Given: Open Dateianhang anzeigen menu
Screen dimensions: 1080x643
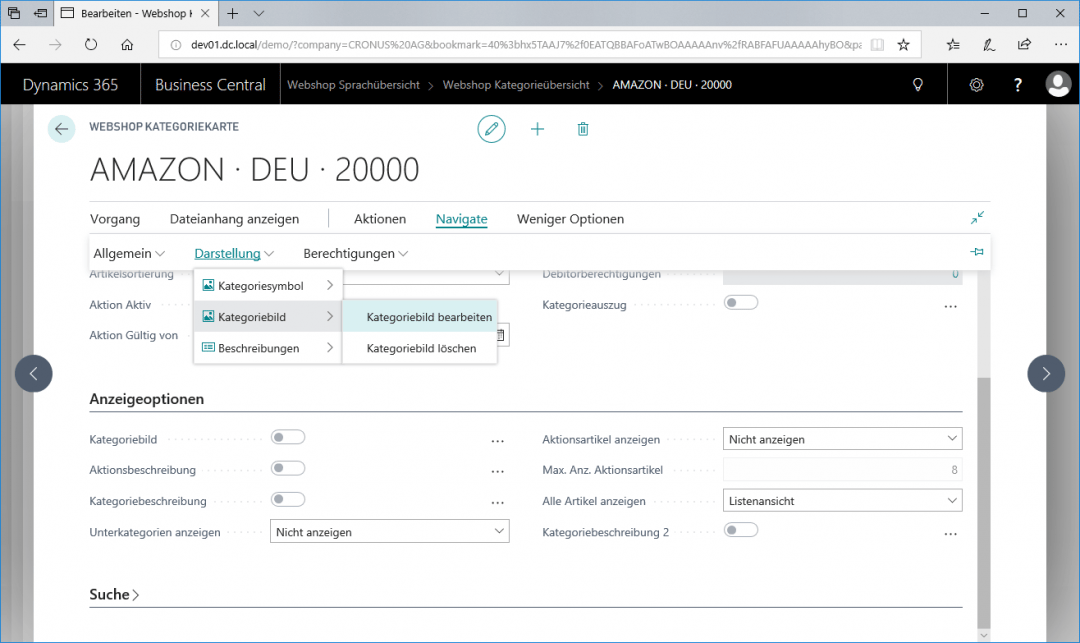Looking at the screenshot, I should pos(234,219).
